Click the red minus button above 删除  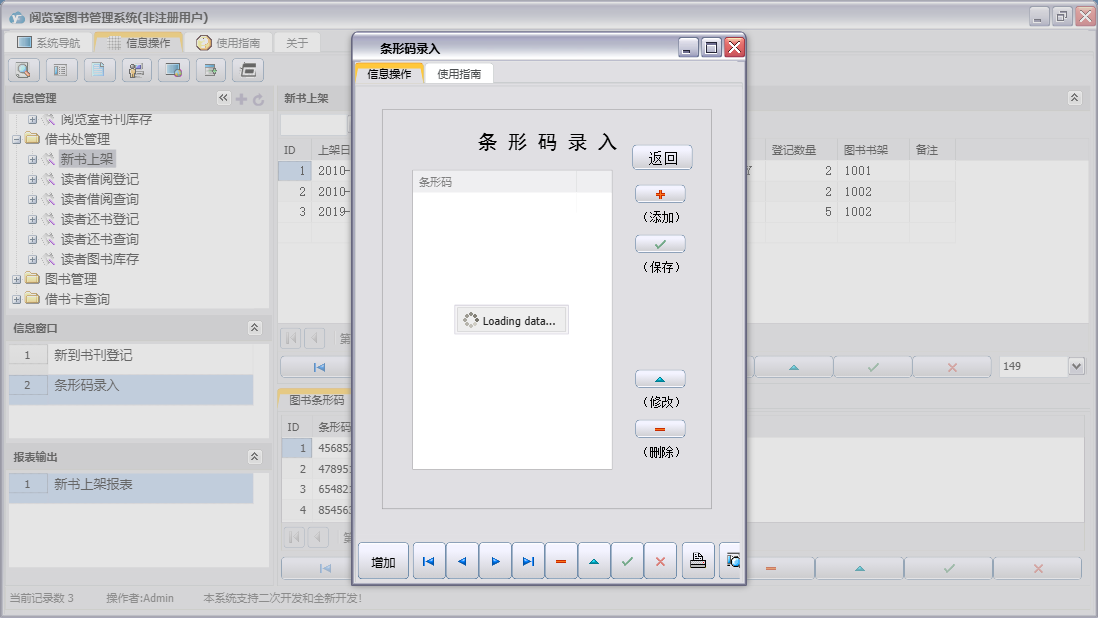coord(660,429)
